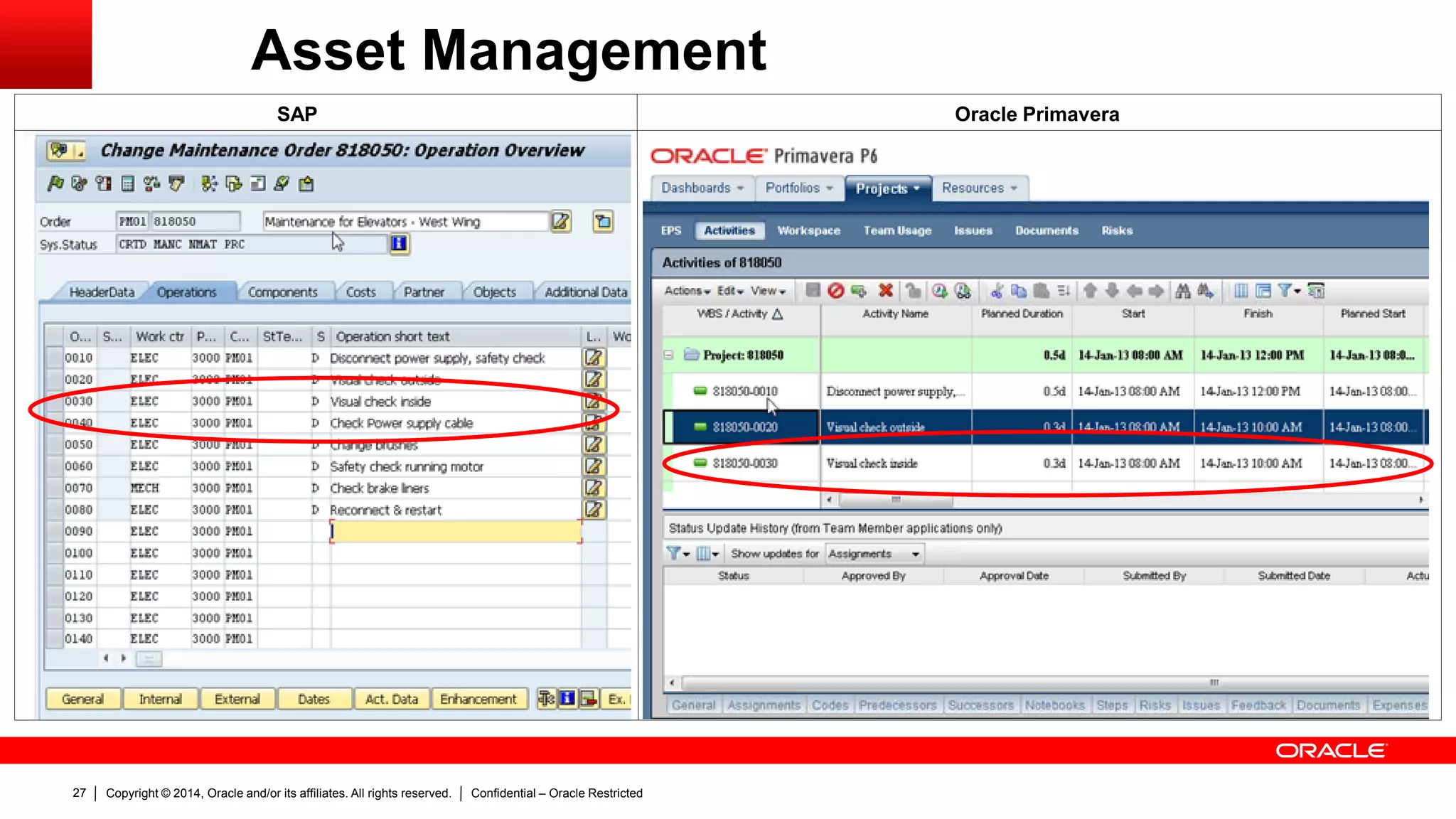Click the move down arrow in Primavera toolbar
1456x819 pixels.
[x=1113, y=290]
